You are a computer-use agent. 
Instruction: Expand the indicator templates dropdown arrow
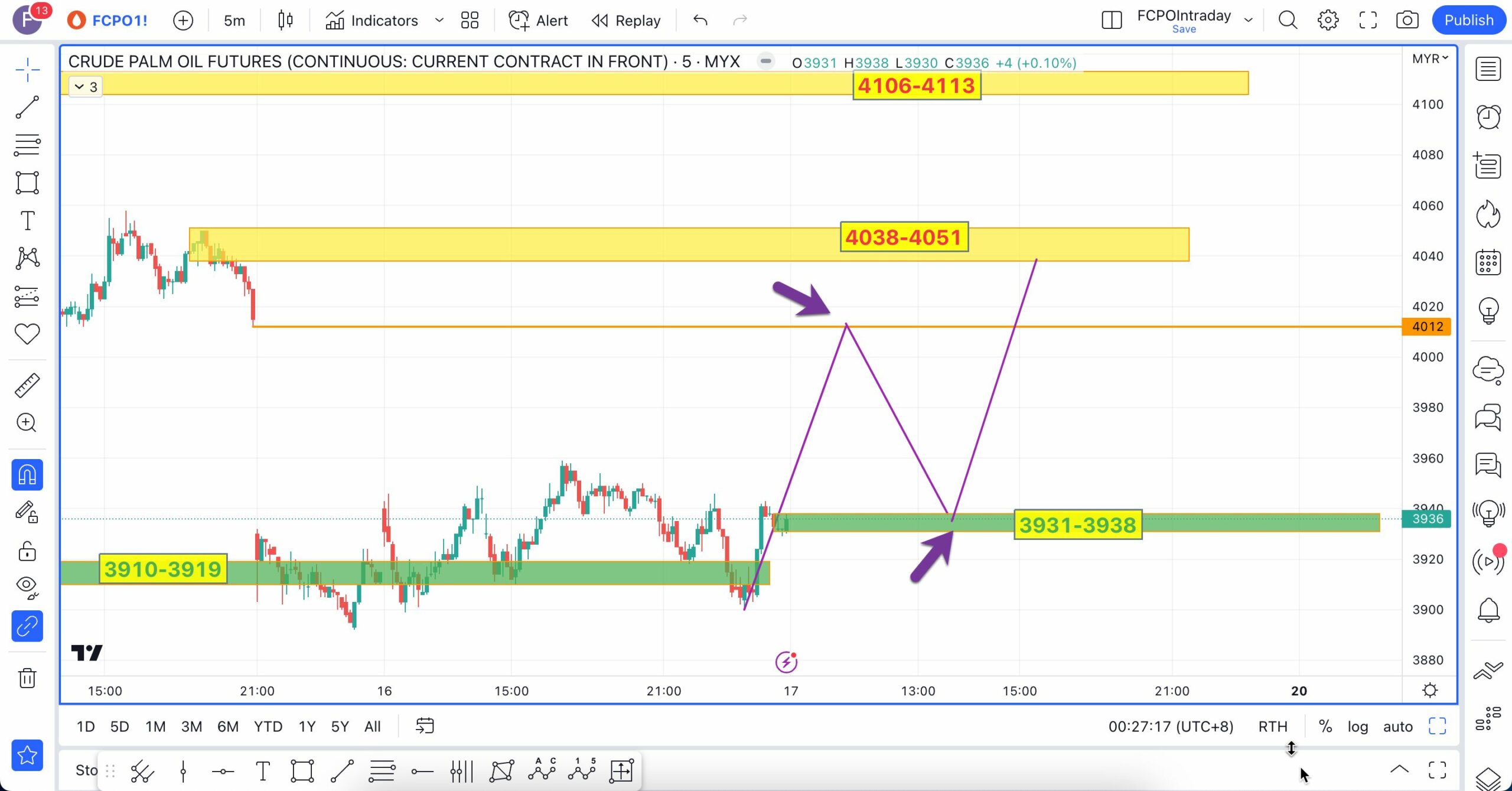(439, 20)
